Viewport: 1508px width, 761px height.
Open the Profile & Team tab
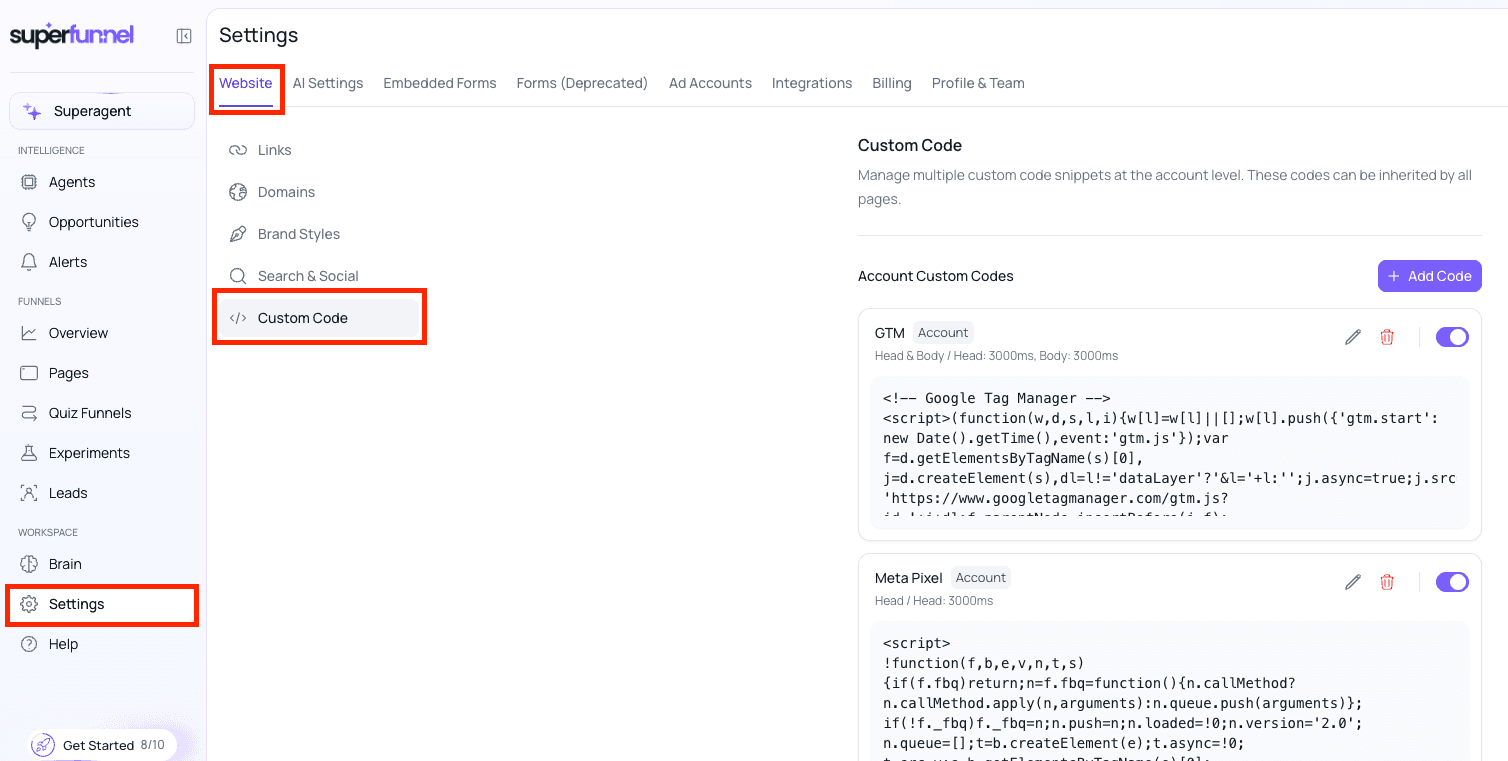click(x=978, y=83)
